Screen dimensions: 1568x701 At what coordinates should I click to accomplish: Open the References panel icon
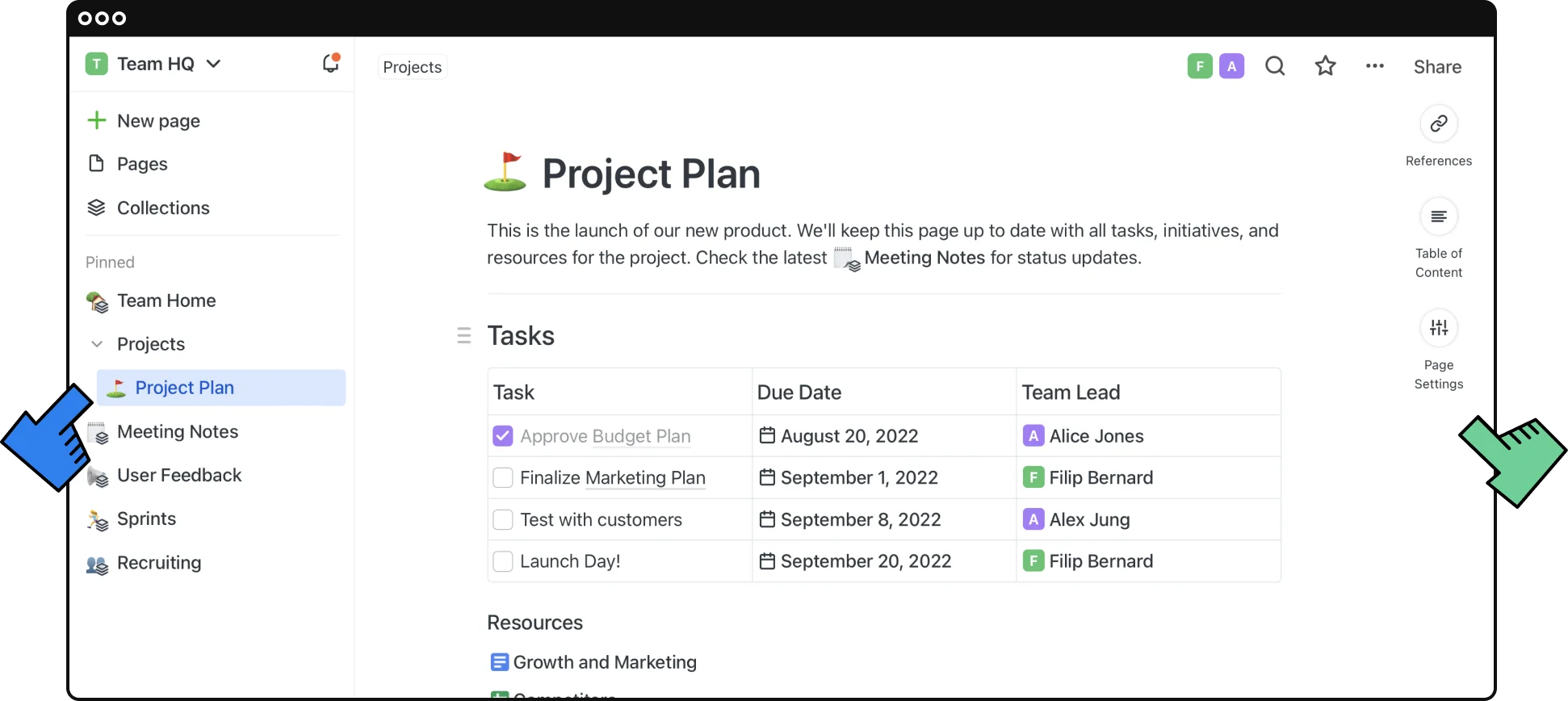[1438, 124]
